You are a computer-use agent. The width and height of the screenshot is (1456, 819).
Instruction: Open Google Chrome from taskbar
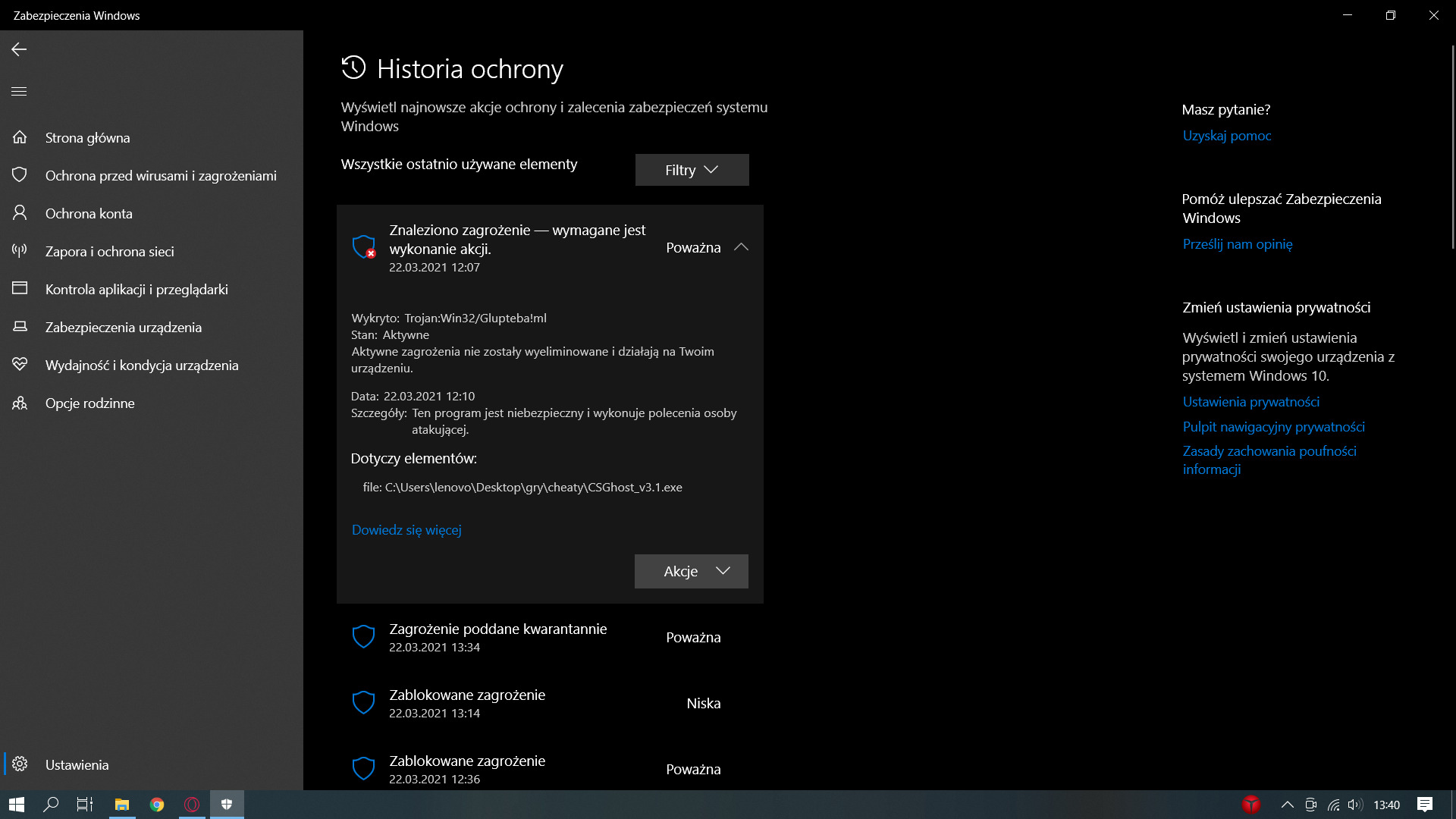(157, 805)
